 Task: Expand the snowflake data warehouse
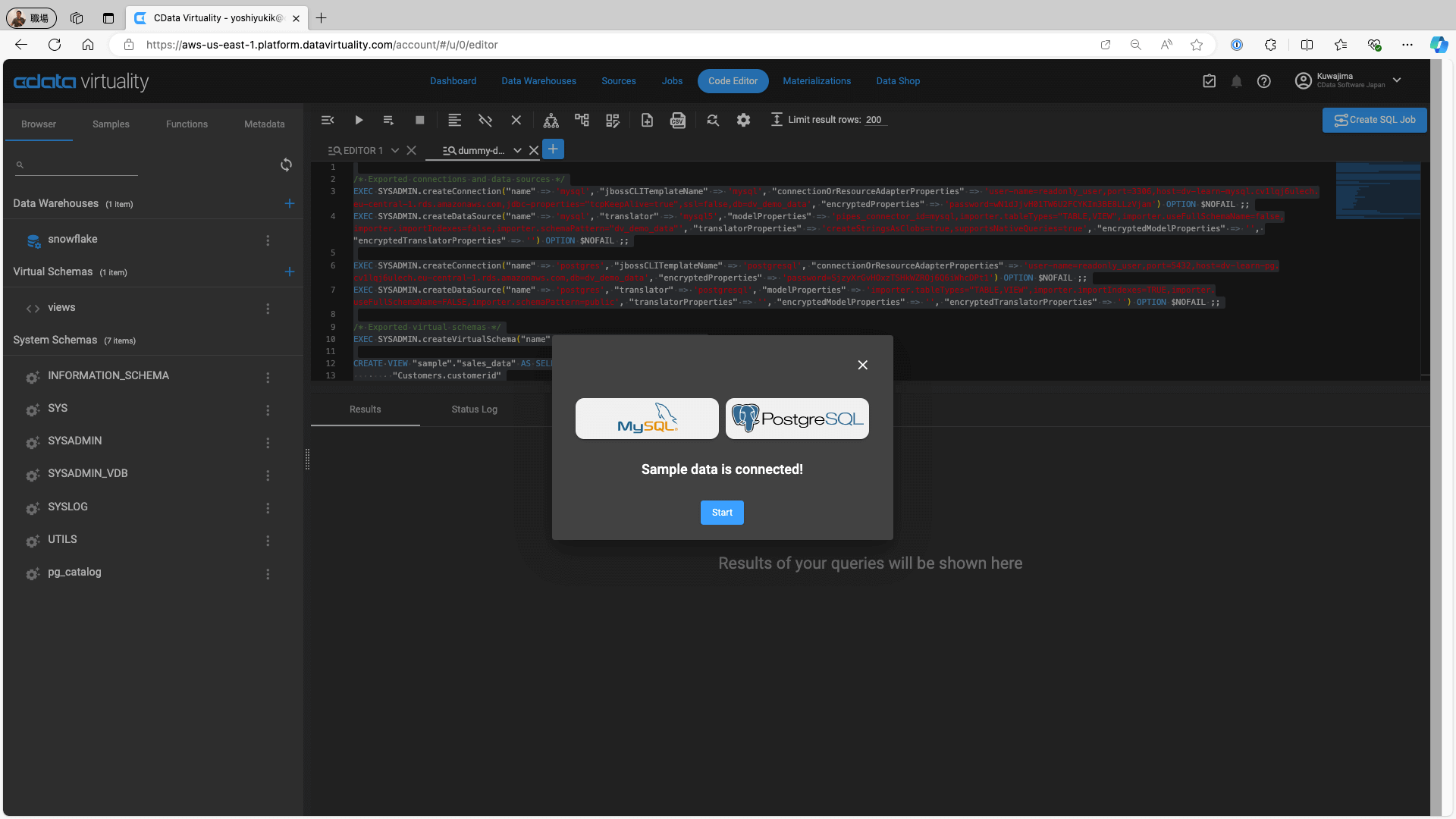coord(73,239)
